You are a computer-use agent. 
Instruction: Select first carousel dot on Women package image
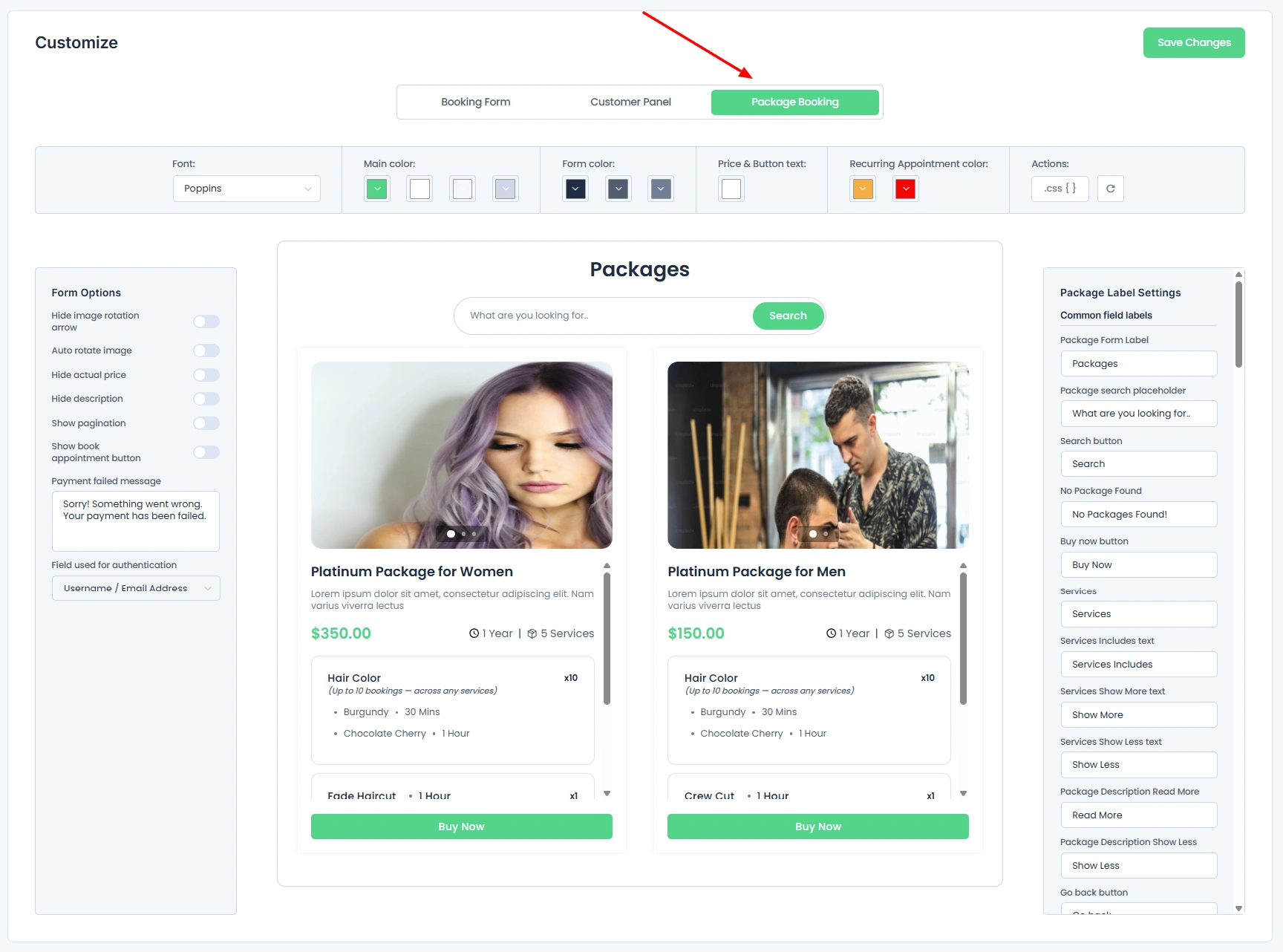click(451, 534)
